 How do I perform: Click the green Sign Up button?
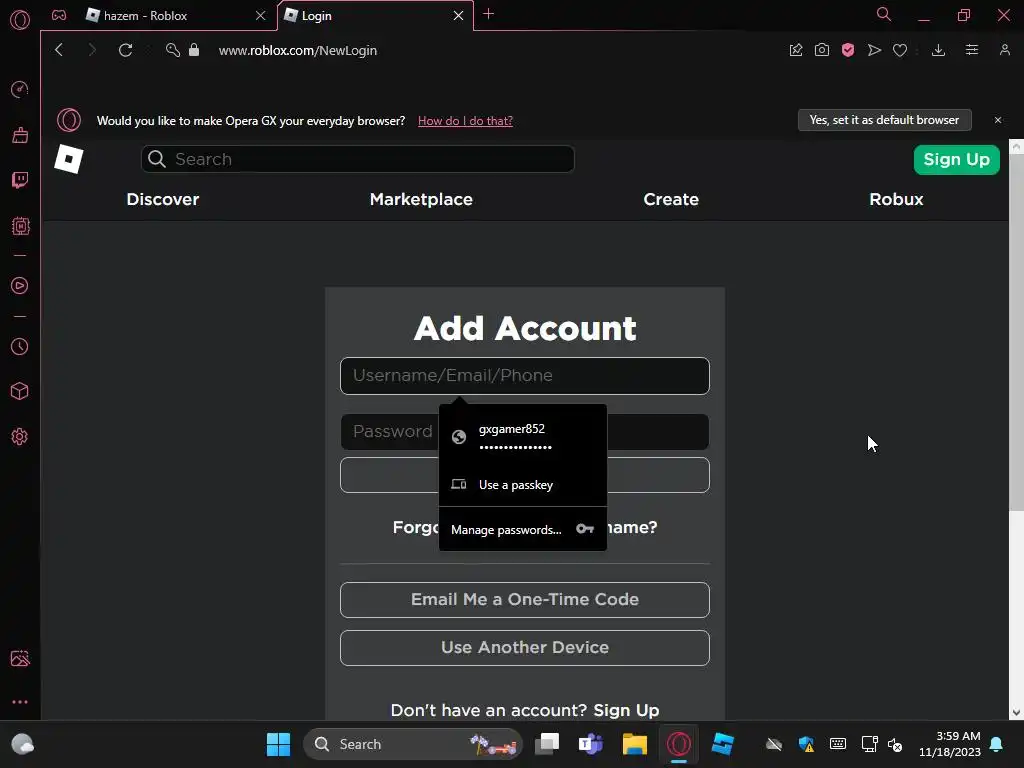(x=956, y=159)
